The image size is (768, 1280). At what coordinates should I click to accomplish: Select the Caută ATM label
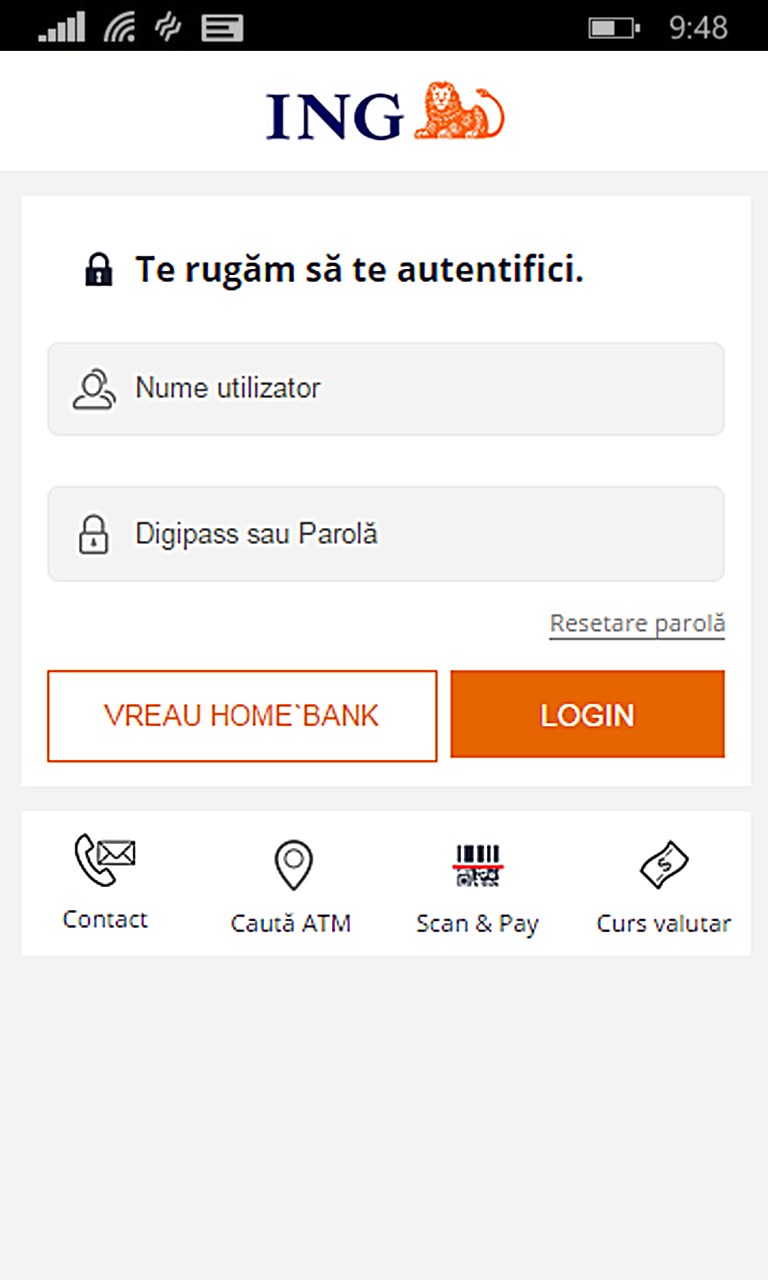[291, 923]
